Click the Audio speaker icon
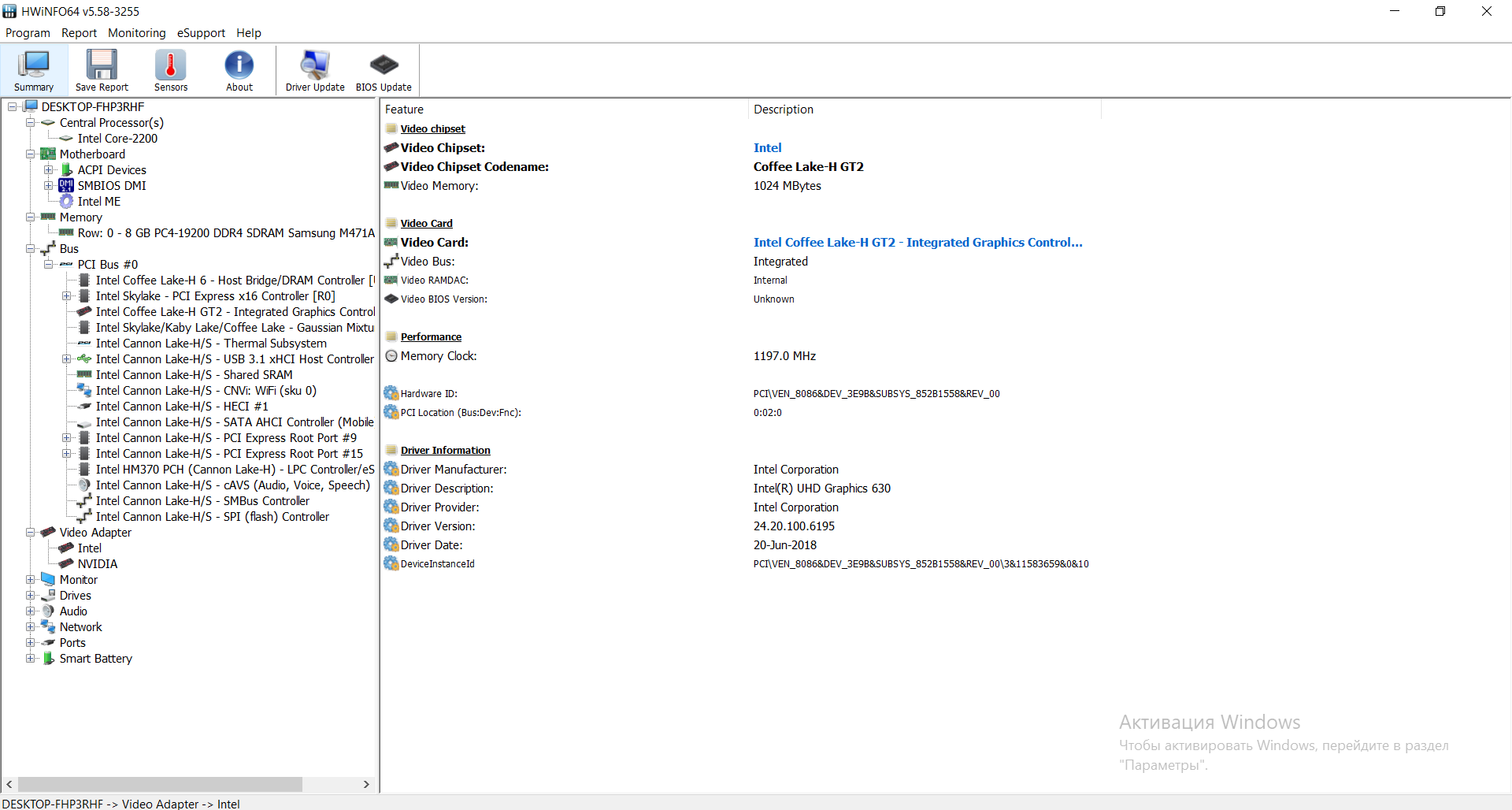1512x810 pixels. (x=48, y=611)
